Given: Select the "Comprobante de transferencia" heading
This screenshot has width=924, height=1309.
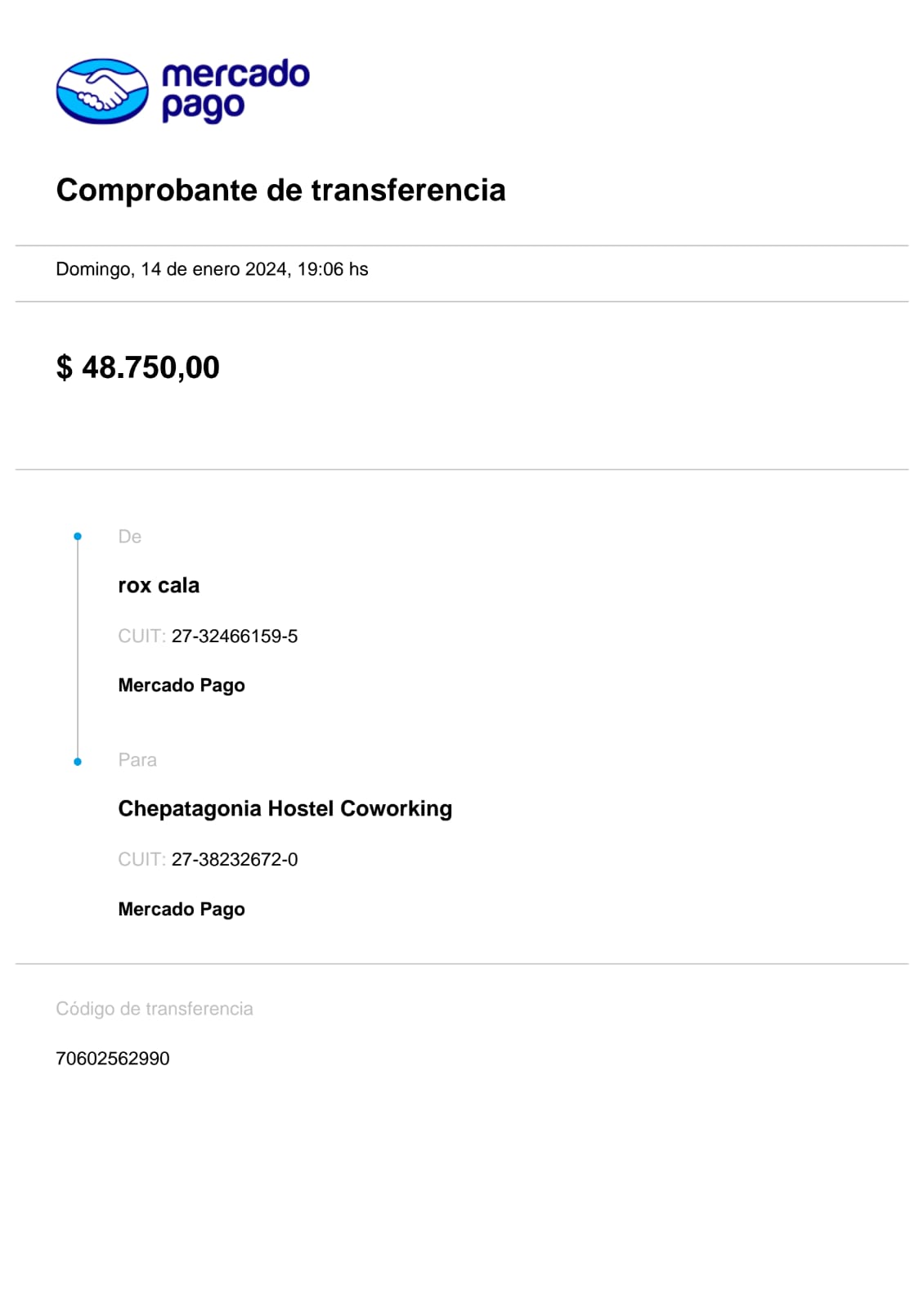Looking at the screenshot, I should [280, 190].
